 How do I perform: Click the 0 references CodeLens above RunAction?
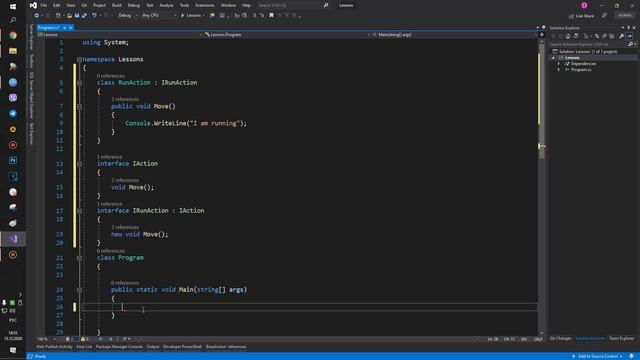click(x=111, y=76)
